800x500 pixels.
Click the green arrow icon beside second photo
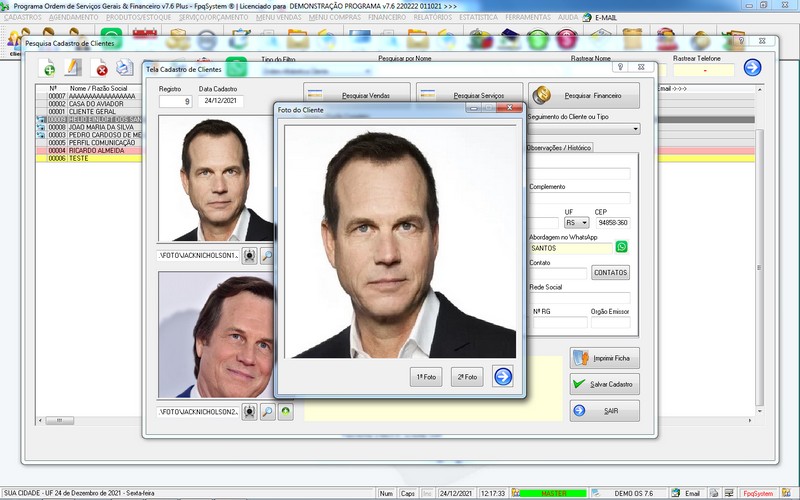click(286, 411)
